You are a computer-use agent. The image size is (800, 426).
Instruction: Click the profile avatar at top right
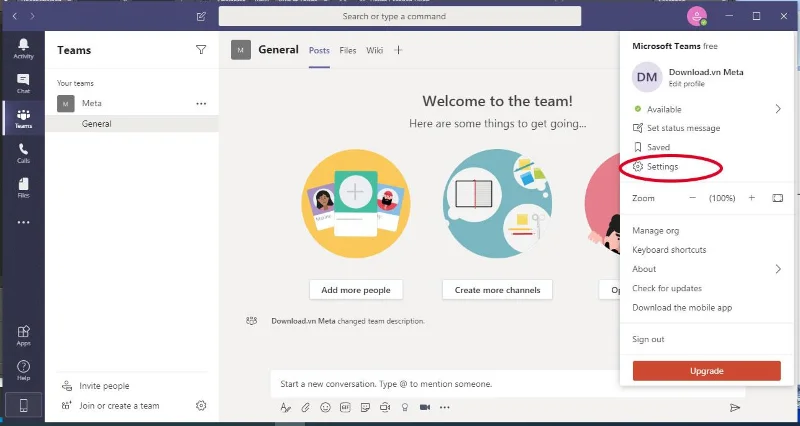tap(696, 16)
